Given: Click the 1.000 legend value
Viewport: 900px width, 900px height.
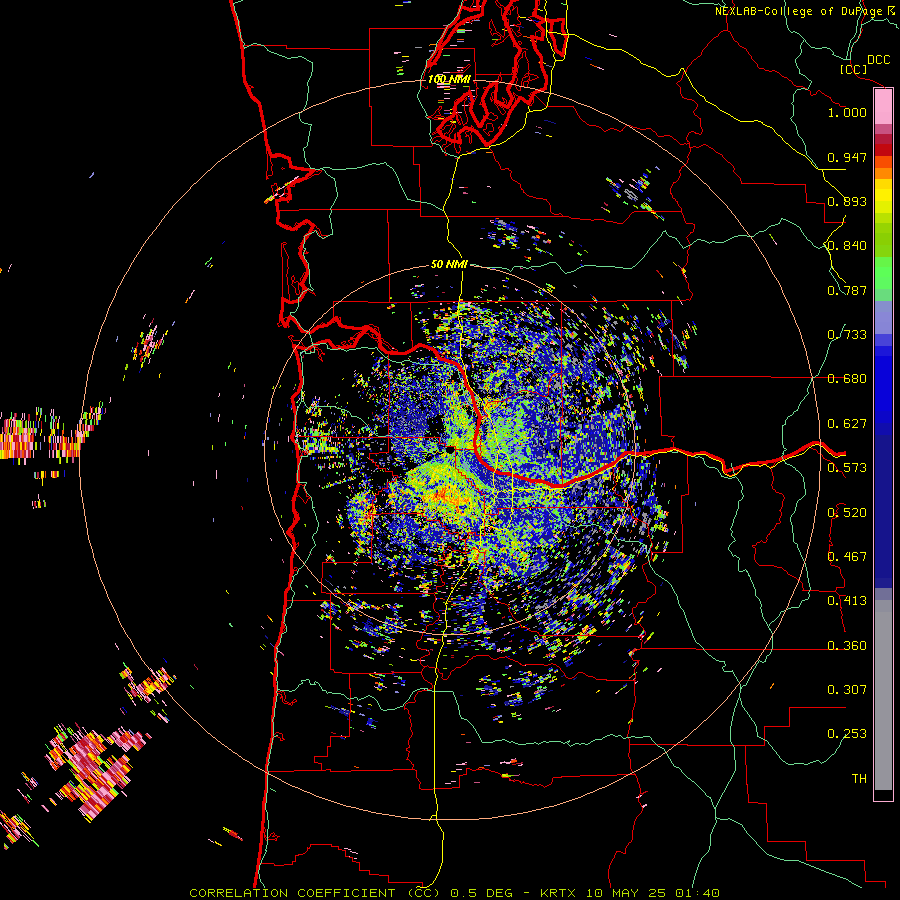Looking at the screenshot, I should pyautogui.click(x=847, y=112).
